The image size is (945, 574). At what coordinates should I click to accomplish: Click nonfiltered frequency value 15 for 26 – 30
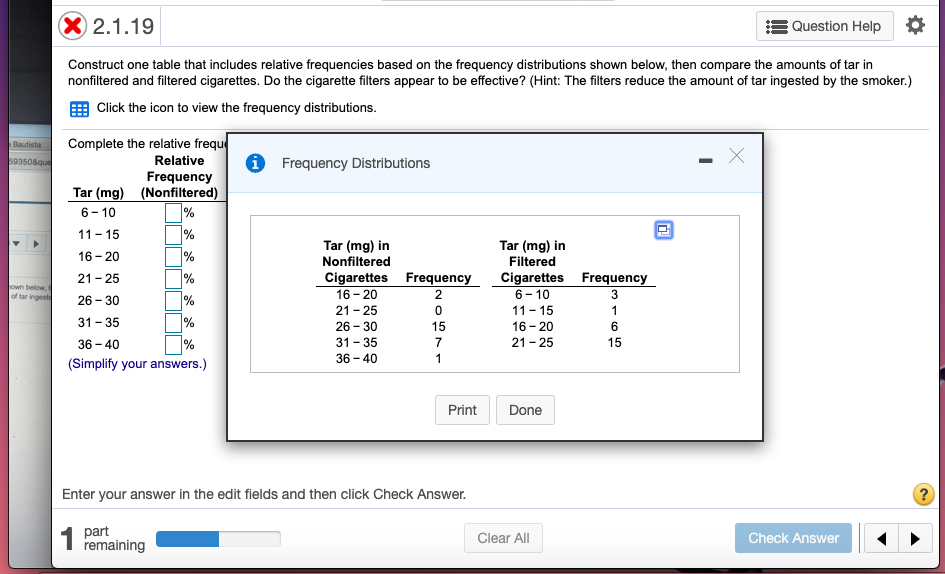click(x=438, y=327)
